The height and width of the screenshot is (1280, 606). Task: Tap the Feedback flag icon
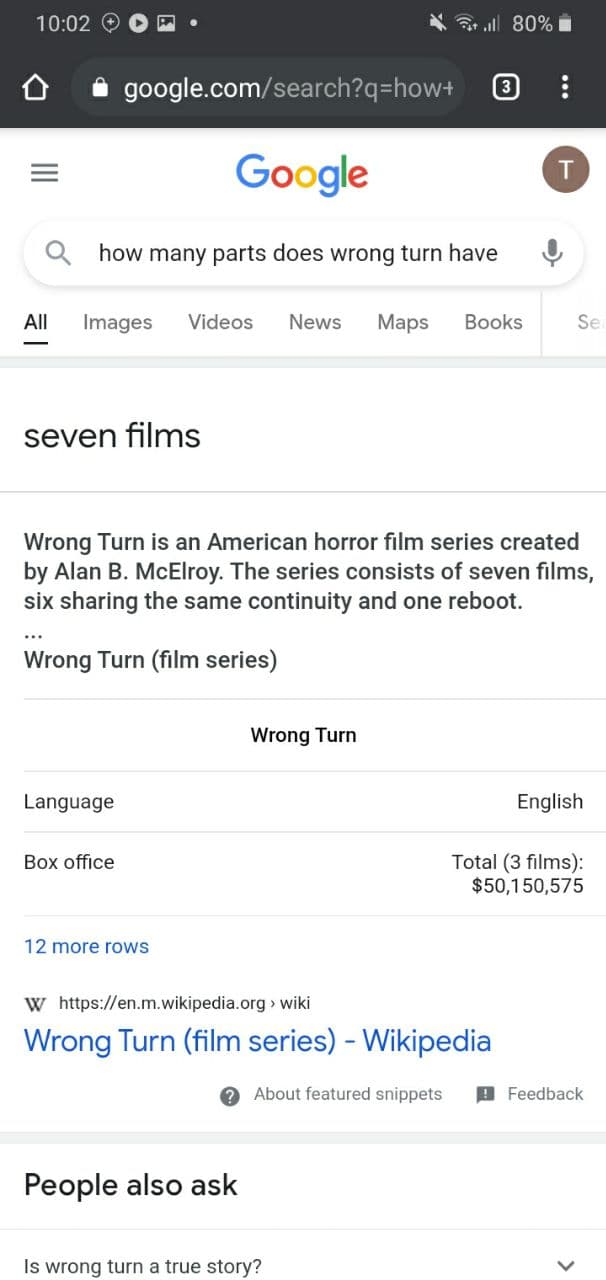coord(486,1094)
